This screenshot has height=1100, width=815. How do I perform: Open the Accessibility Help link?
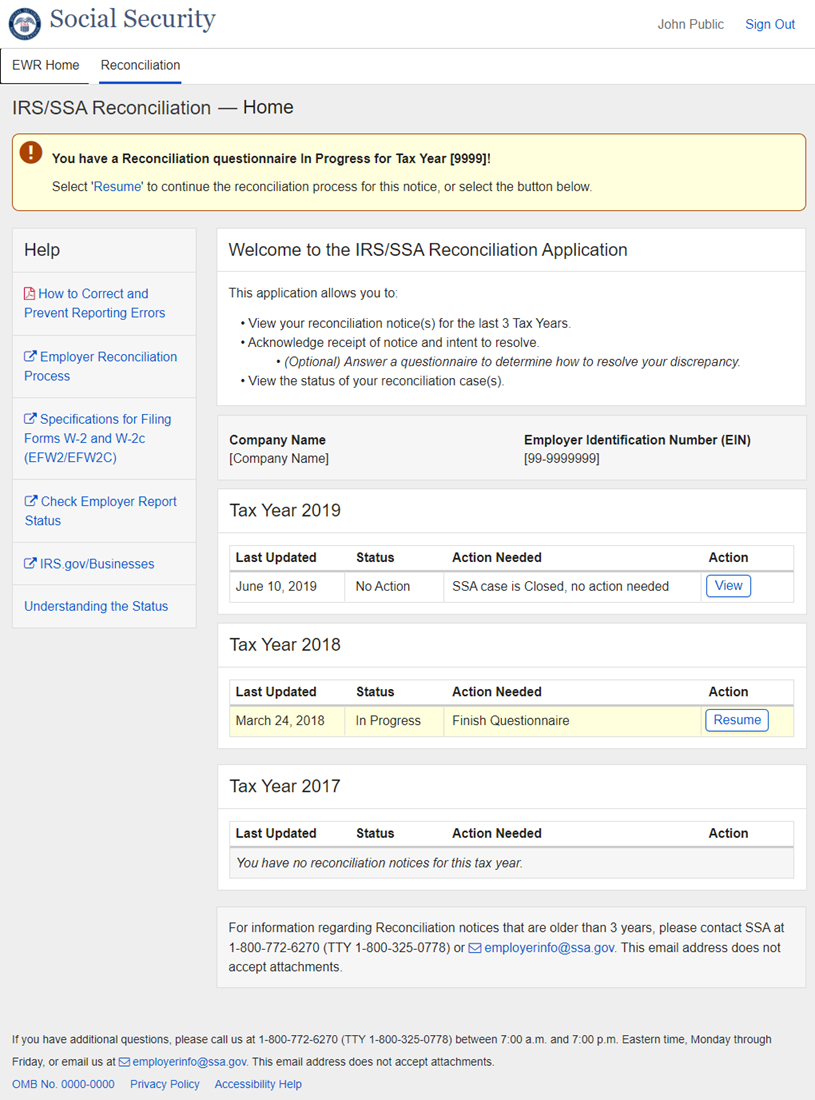click(258, 1084)
